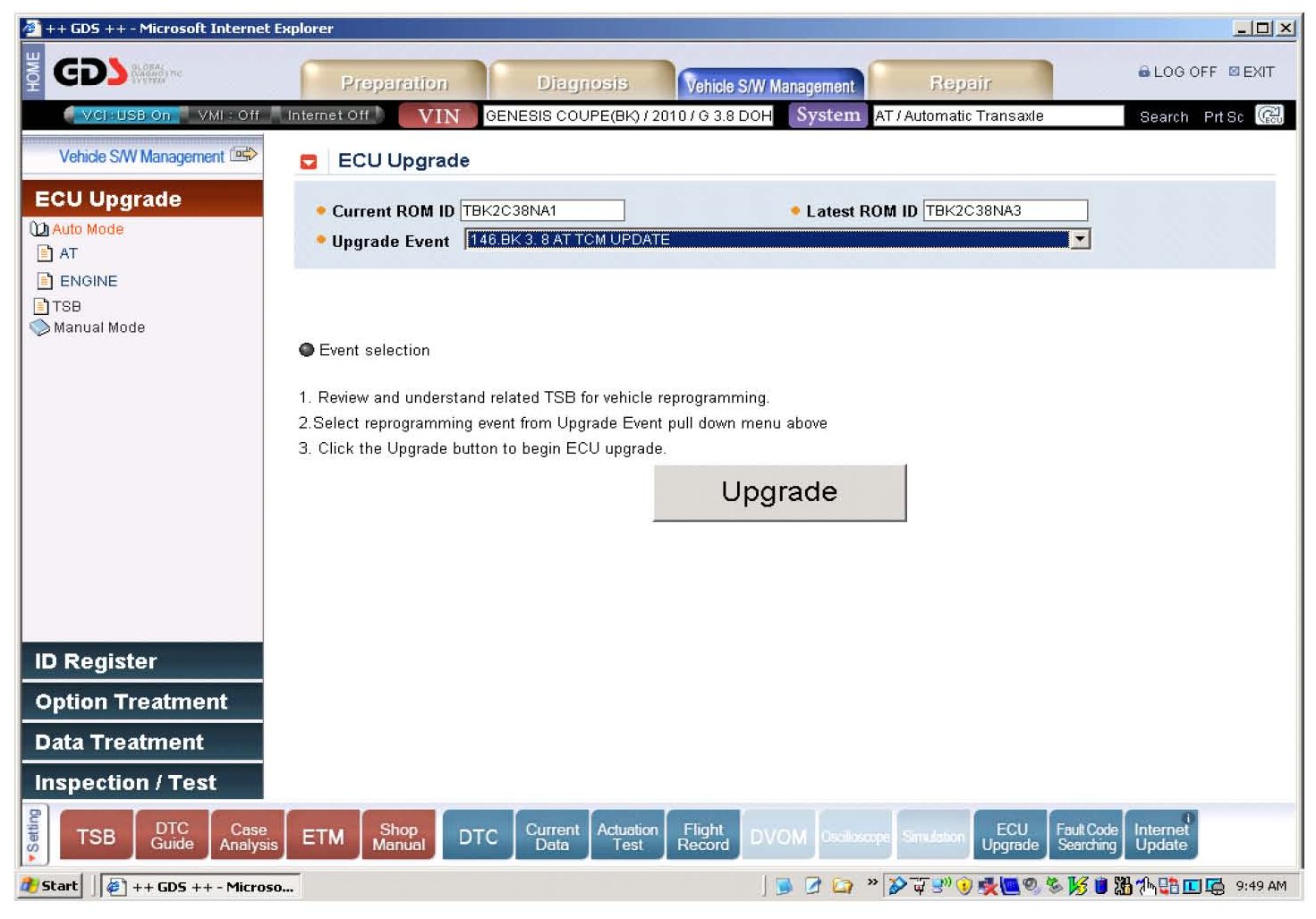
Task: Click the ECU icon beside Prt Sc
Action: tap(1269, 115)
